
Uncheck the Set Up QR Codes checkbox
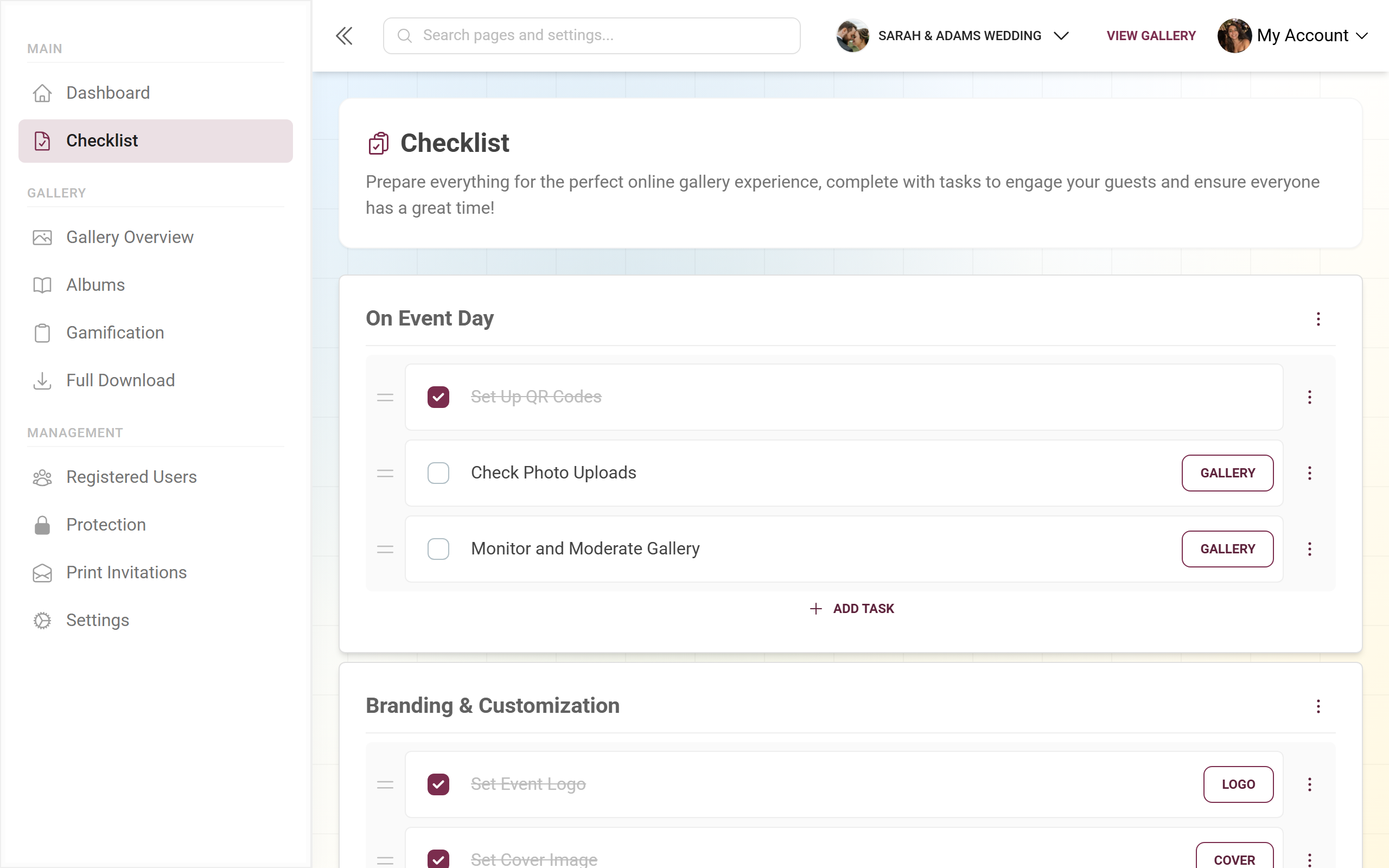pyautogui.click(x=438, y=397)
